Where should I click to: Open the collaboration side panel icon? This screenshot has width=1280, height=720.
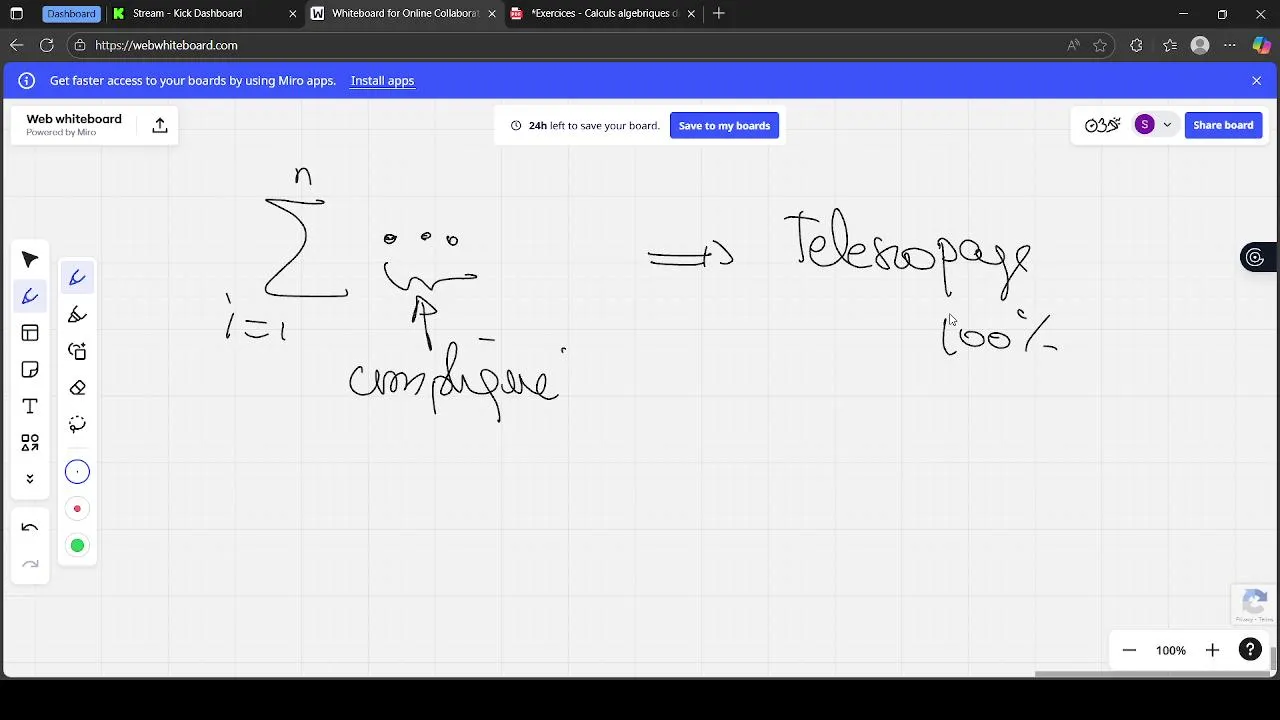[1254, 258]
